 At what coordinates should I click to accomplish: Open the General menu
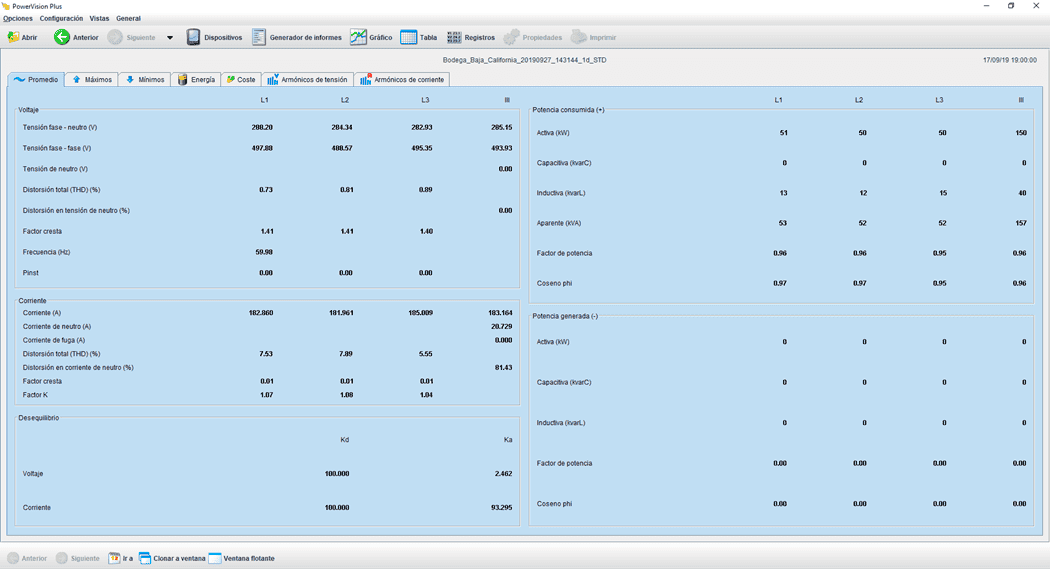tap(129, 19)
